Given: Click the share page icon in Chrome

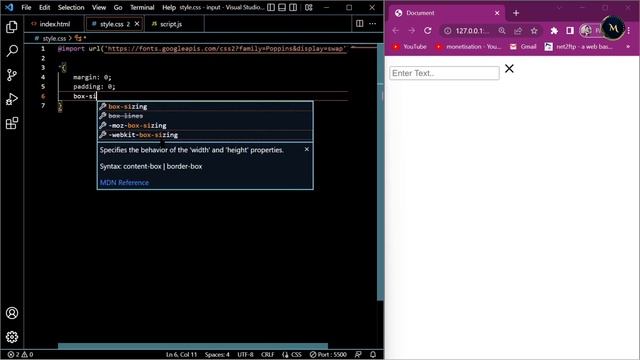Looking at the screenshot, I should pyautogui.click(x=518, y=31).
